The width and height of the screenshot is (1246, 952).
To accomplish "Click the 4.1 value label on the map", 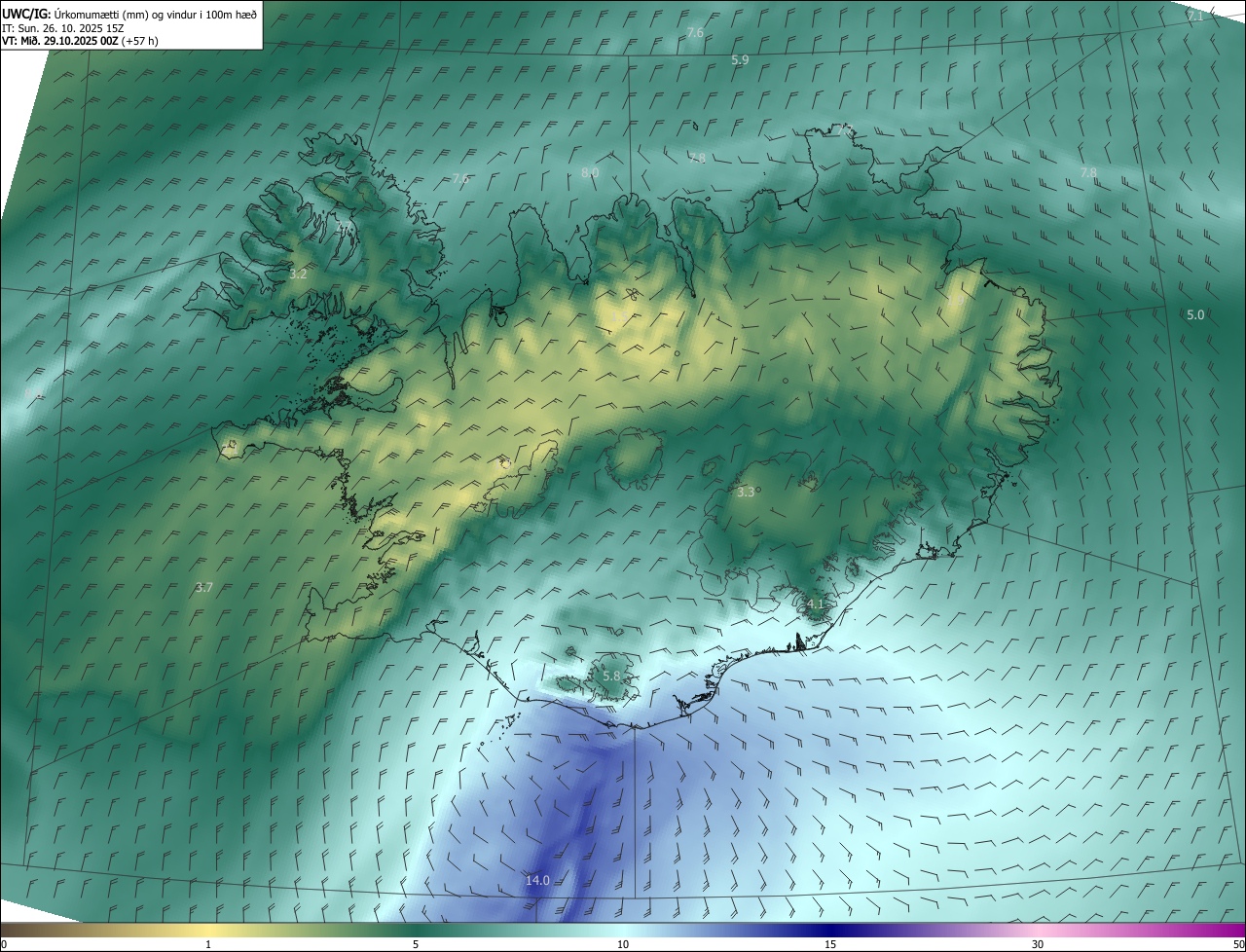I will tap(816, 604).
